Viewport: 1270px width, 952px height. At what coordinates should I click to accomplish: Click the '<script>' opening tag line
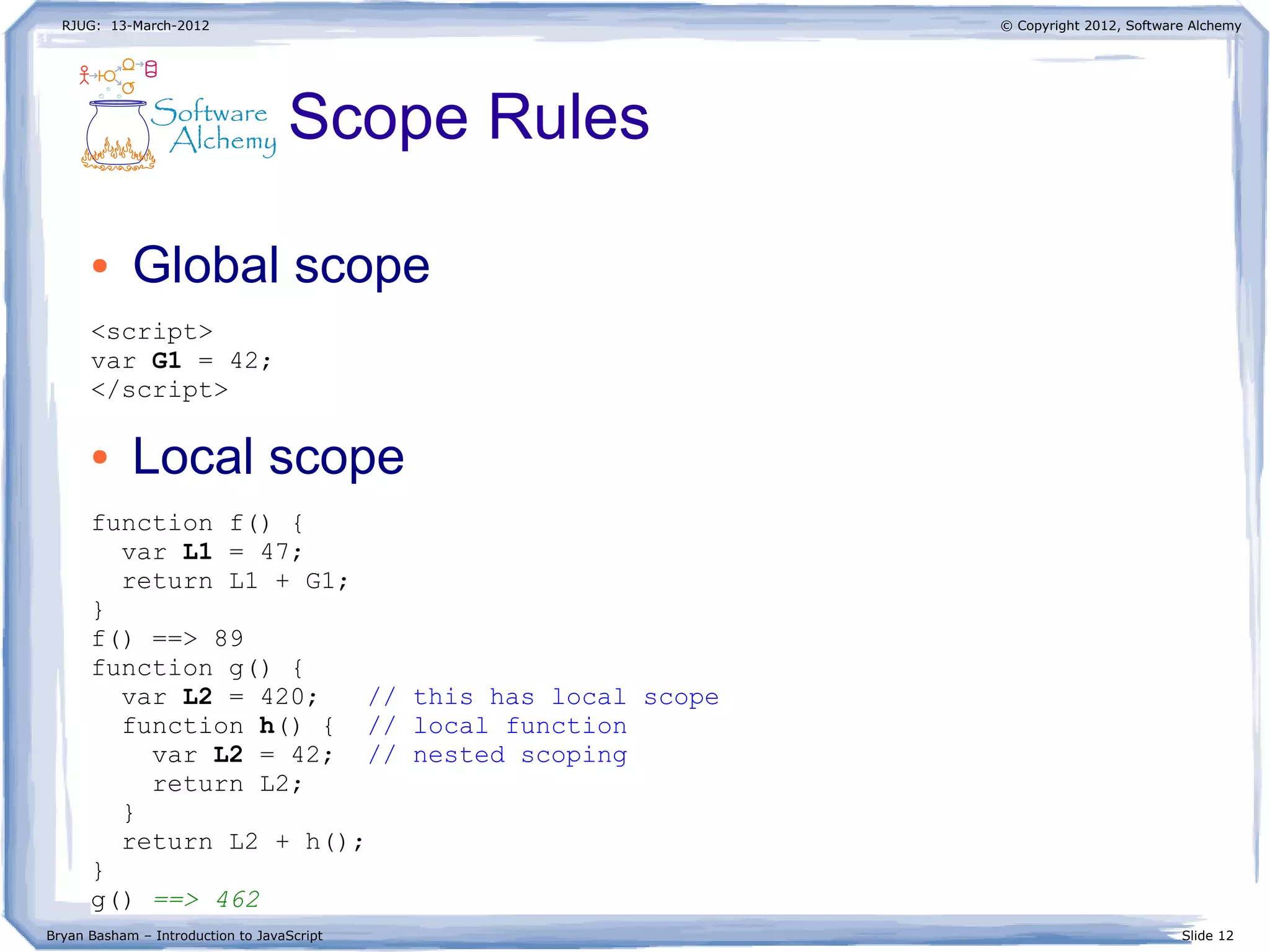(152, 332)
